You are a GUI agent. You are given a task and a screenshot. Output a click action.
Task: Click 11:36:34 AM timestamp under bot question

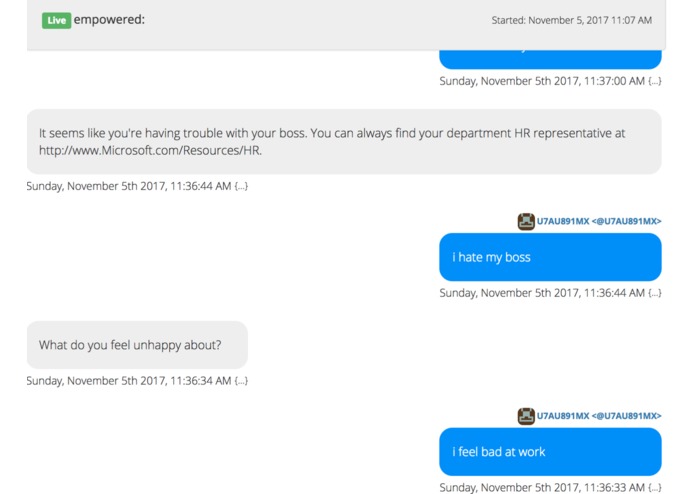point(129,381)
